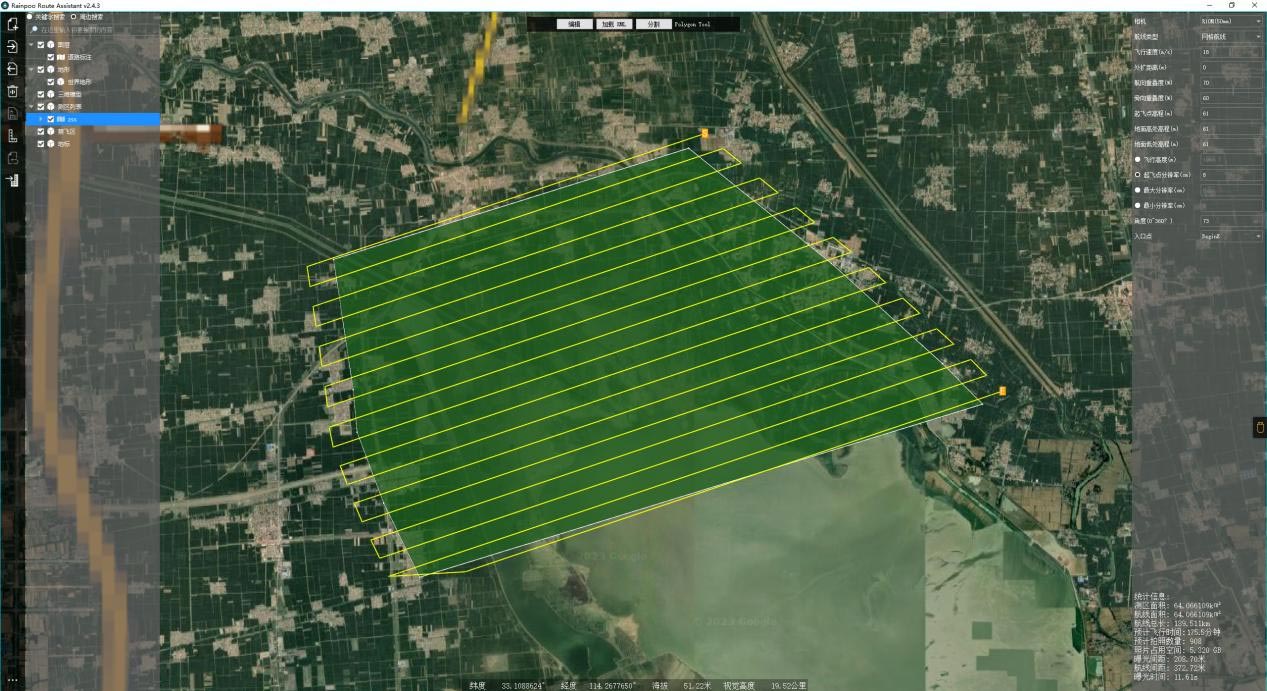Click the 外扩范围(m) value field
Screen dimensions: 1267x691
pos(1231,67)
